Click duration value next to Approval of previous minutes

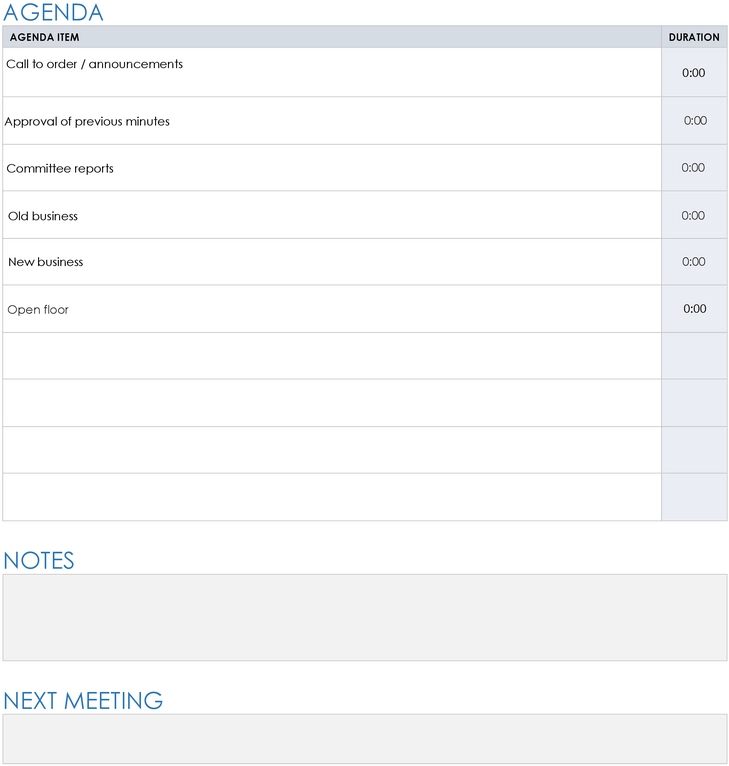point(695,121)
